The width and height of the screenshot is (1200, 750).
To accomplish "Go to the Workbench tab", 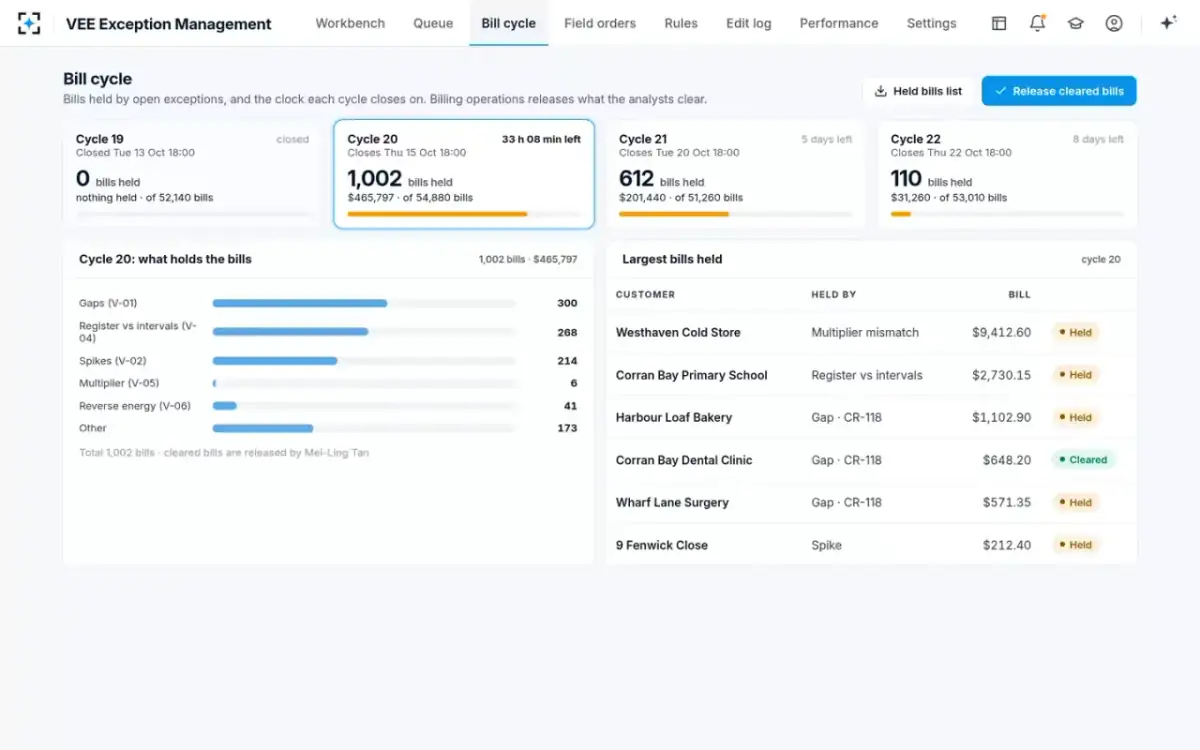I will 350,23.
